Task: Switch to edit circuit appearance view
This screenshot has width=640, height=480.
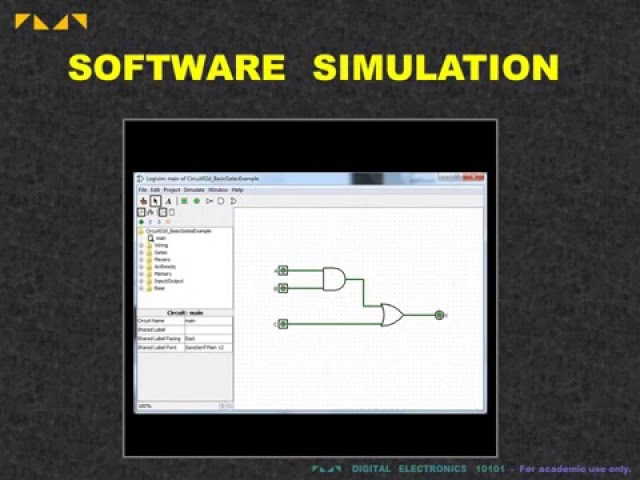Action: 172,212
